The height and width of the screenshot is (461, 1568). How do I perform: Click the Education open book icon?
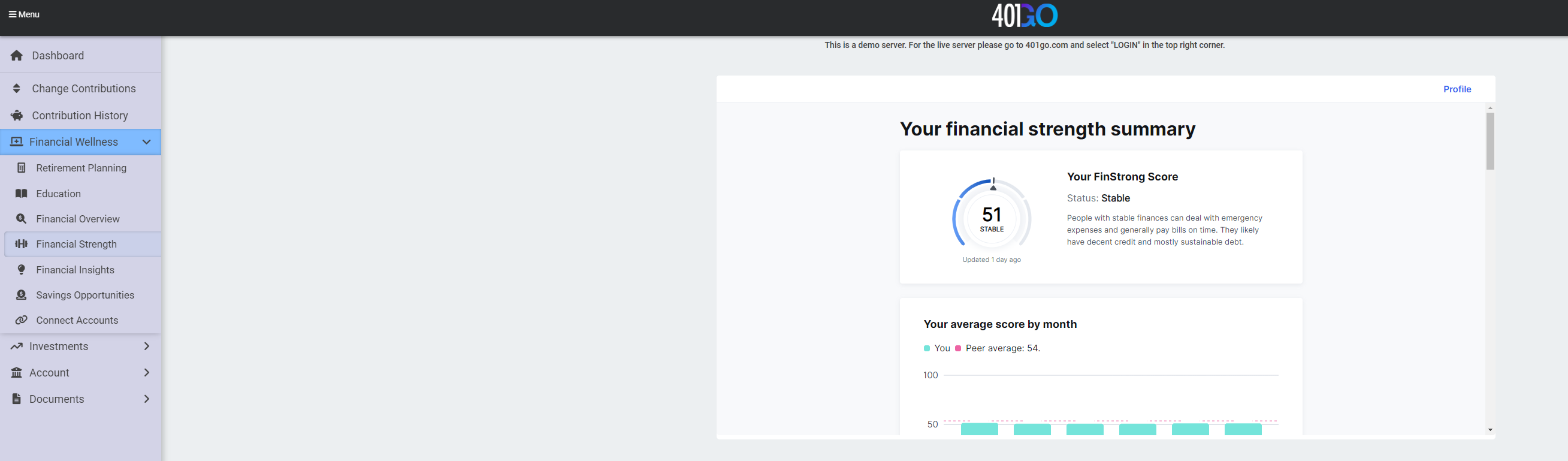[x=22, y=194]
